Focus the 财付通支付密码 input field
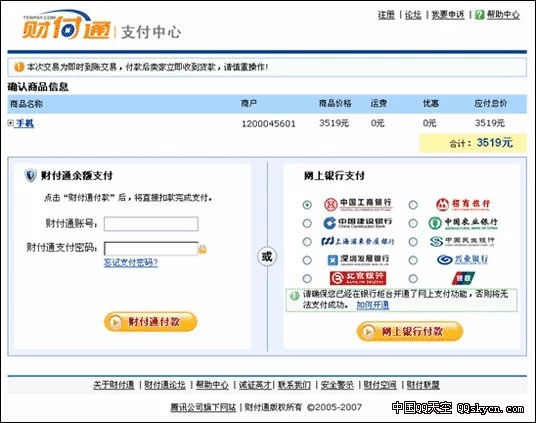The height and width of the screenshot is (423, 536). pos(151,249)
